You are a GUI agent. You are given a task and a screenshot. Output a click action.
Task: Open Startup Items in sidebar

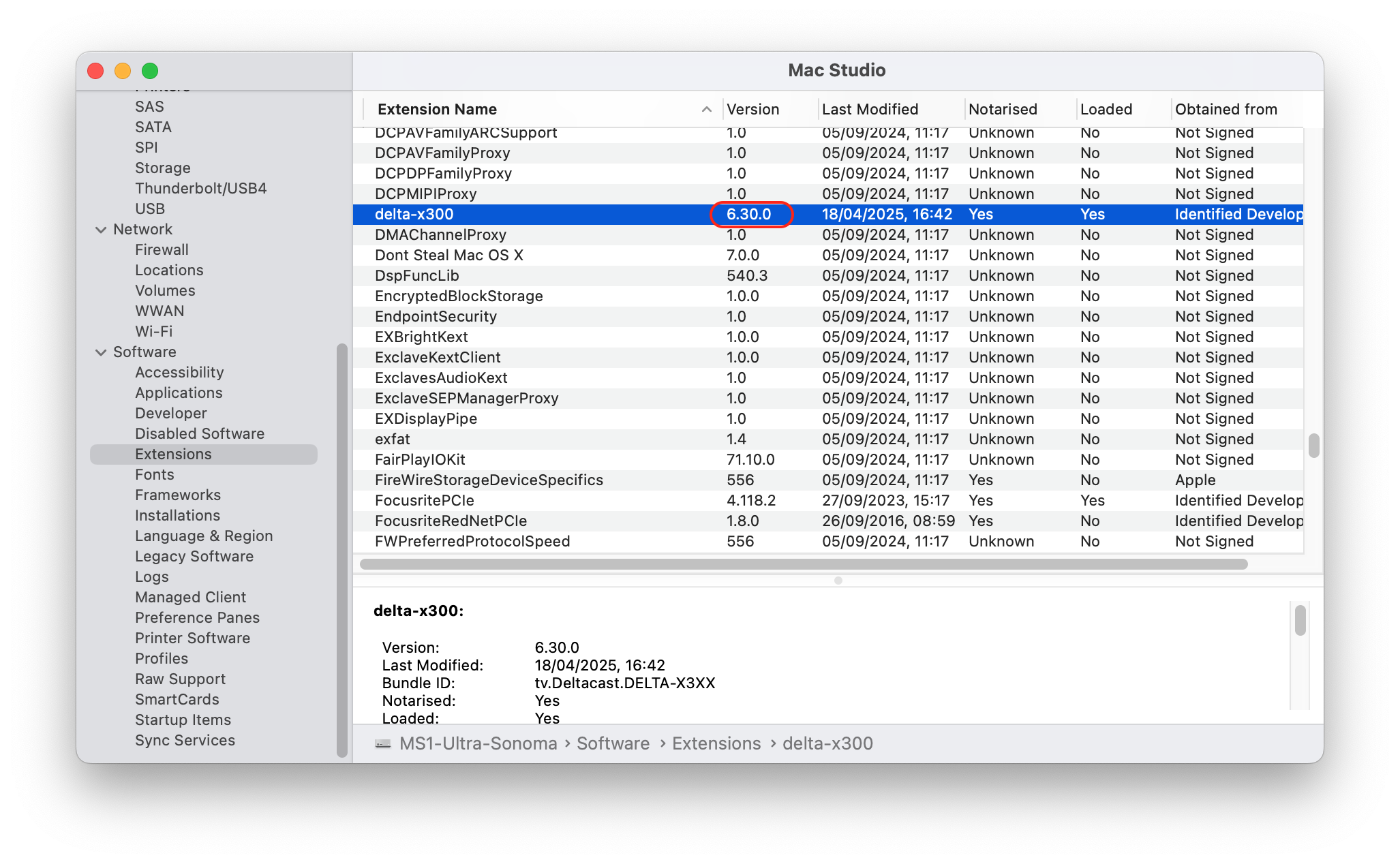tap(183, 720)
